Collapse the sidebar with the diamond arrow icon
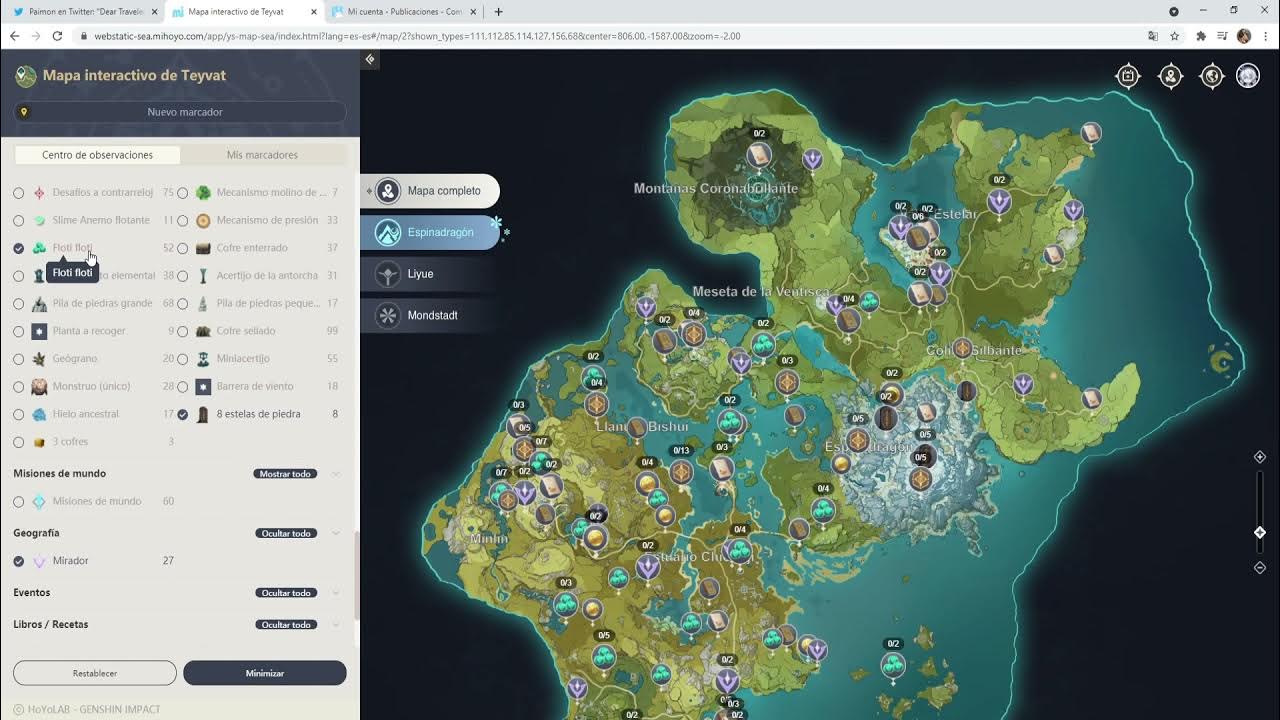 [370, 60]
